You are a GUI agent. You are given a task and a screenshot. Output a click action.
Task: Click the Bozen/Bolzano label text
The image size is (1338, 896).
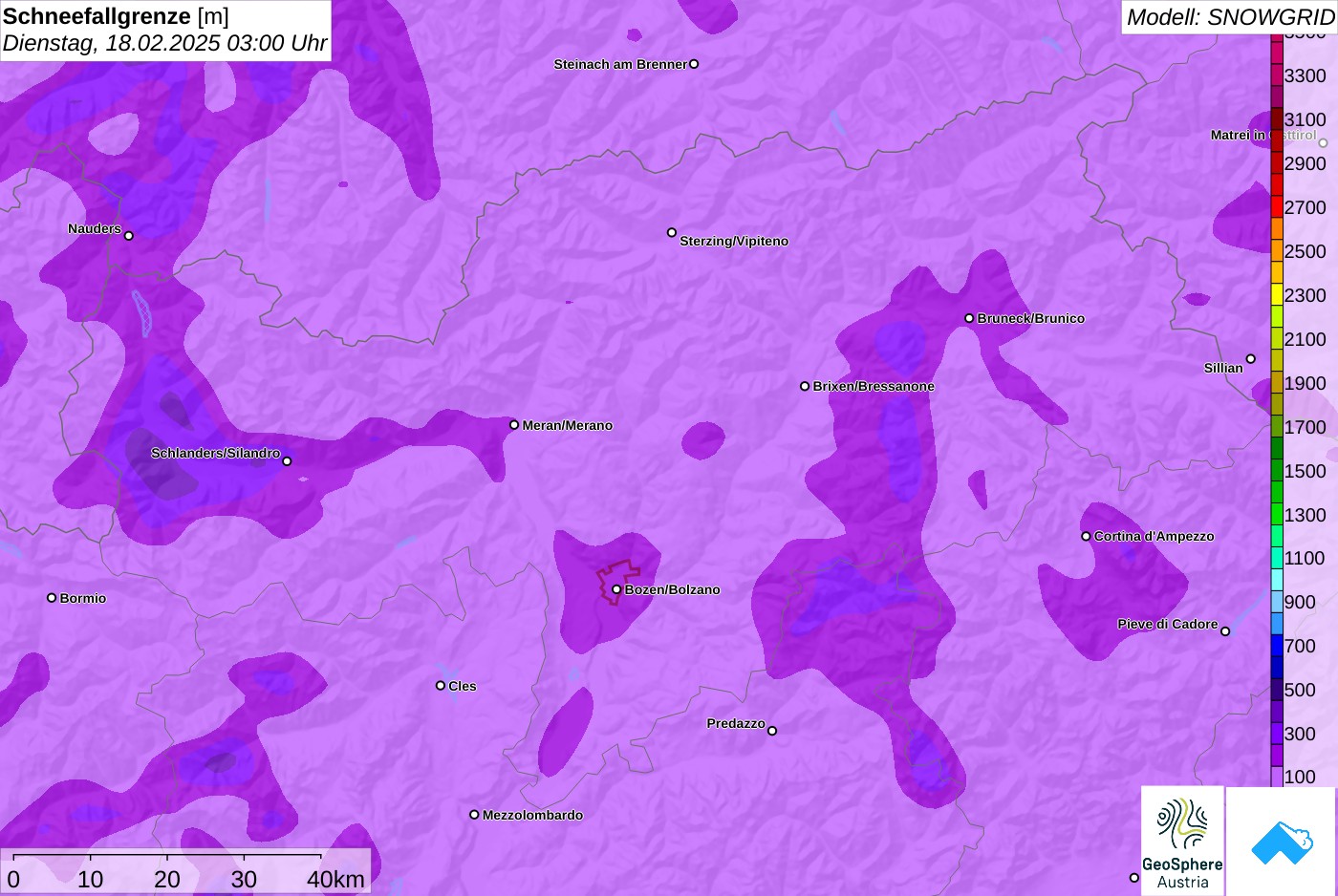[673, 590]
